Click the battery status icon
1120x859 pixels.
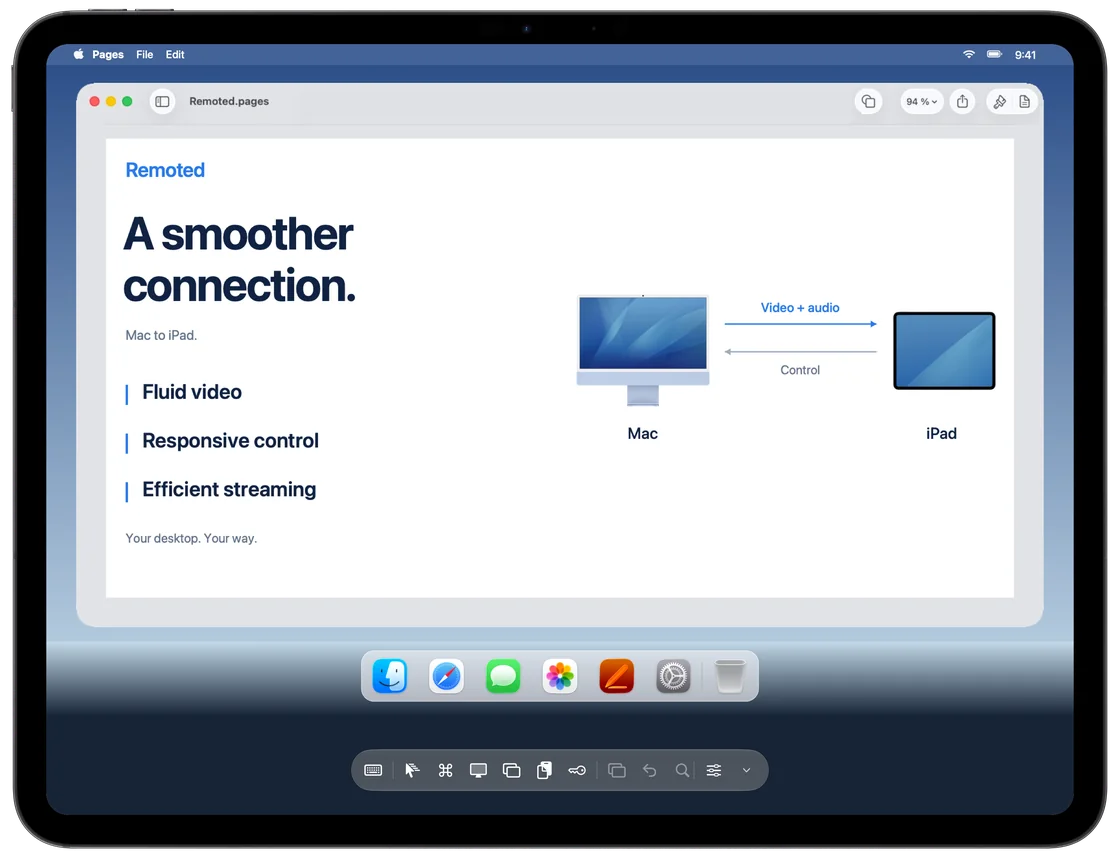pyautogui.click(x=994, y=54)
